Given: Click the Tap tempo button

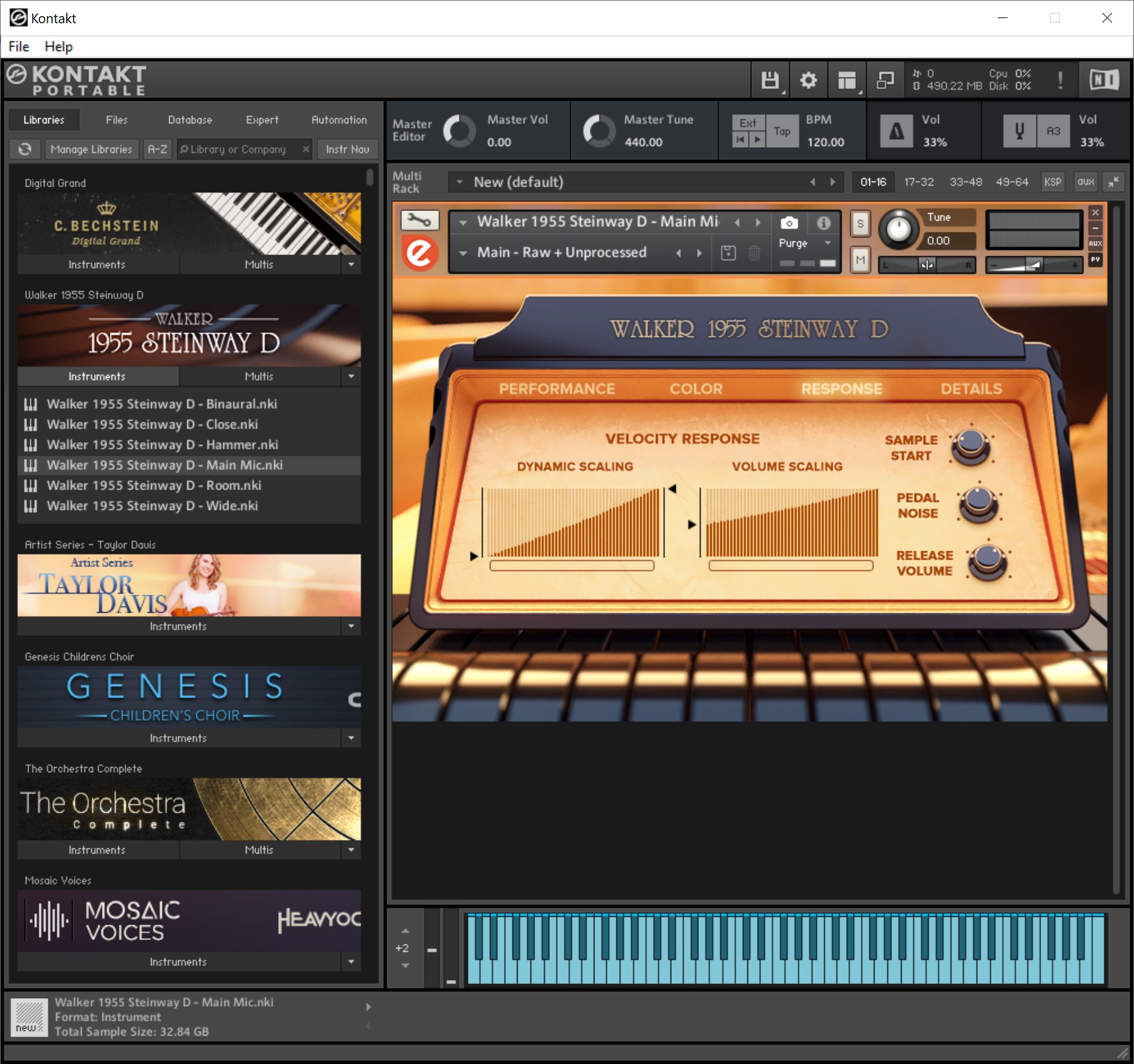Looking at the screenshot, I should point(782,132).
